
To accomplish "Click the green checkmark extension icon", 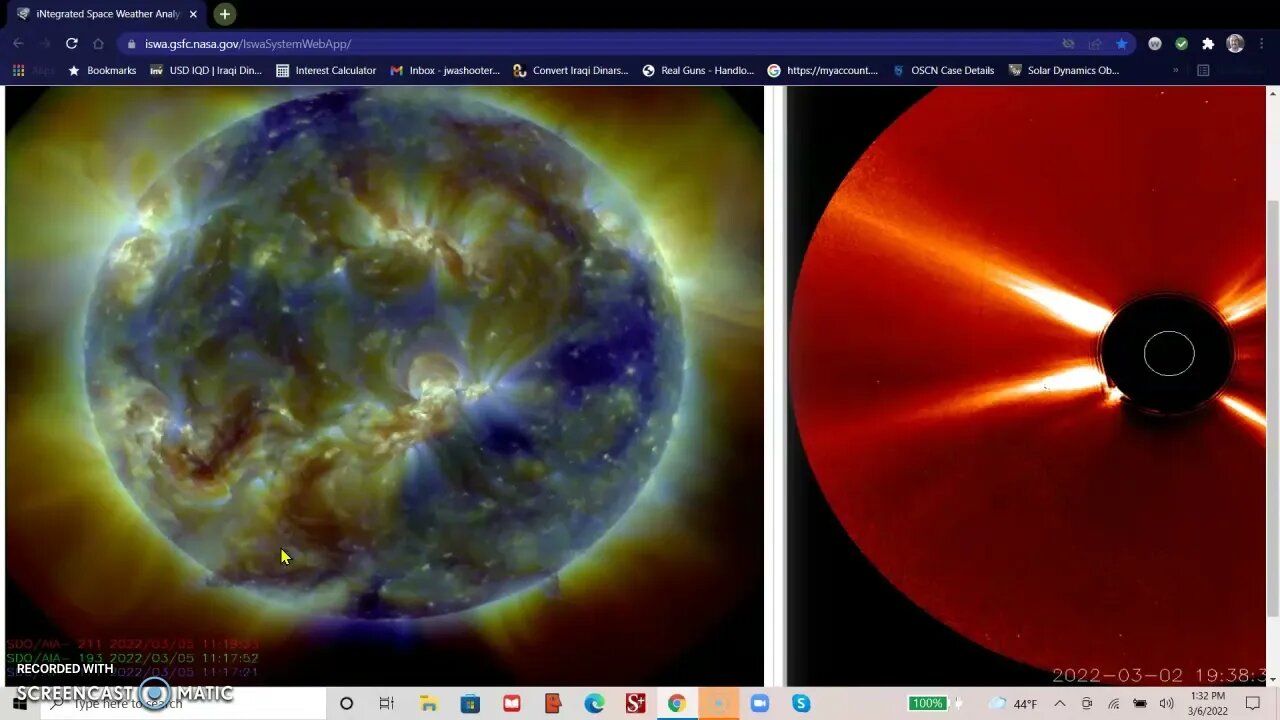I will point(1181,44).
